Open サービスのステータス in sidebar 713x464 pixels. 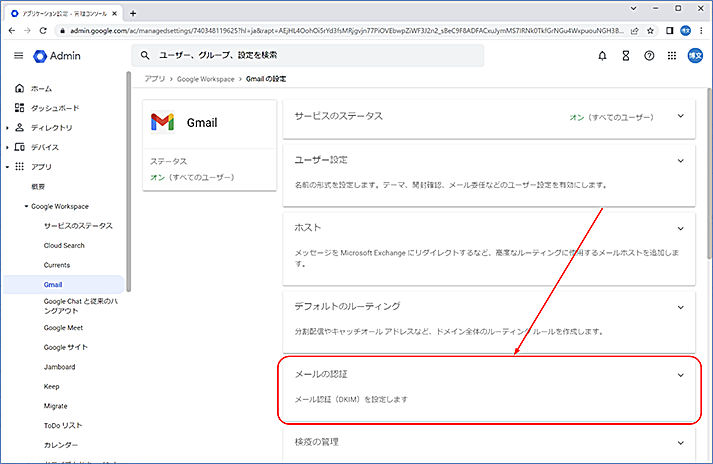tap(78, 226)
